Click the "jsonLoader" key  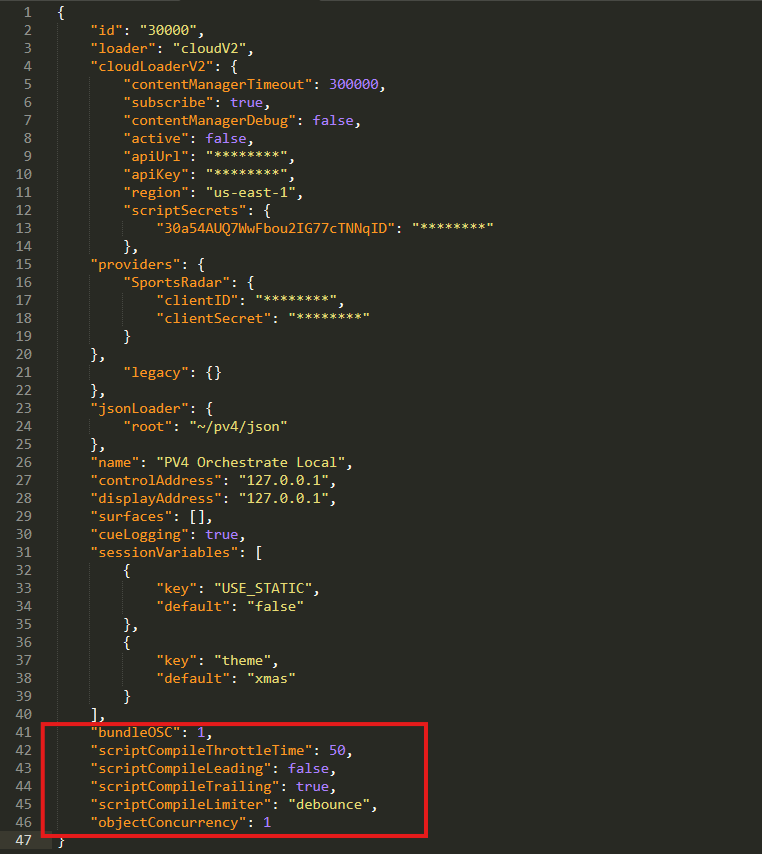139,408
